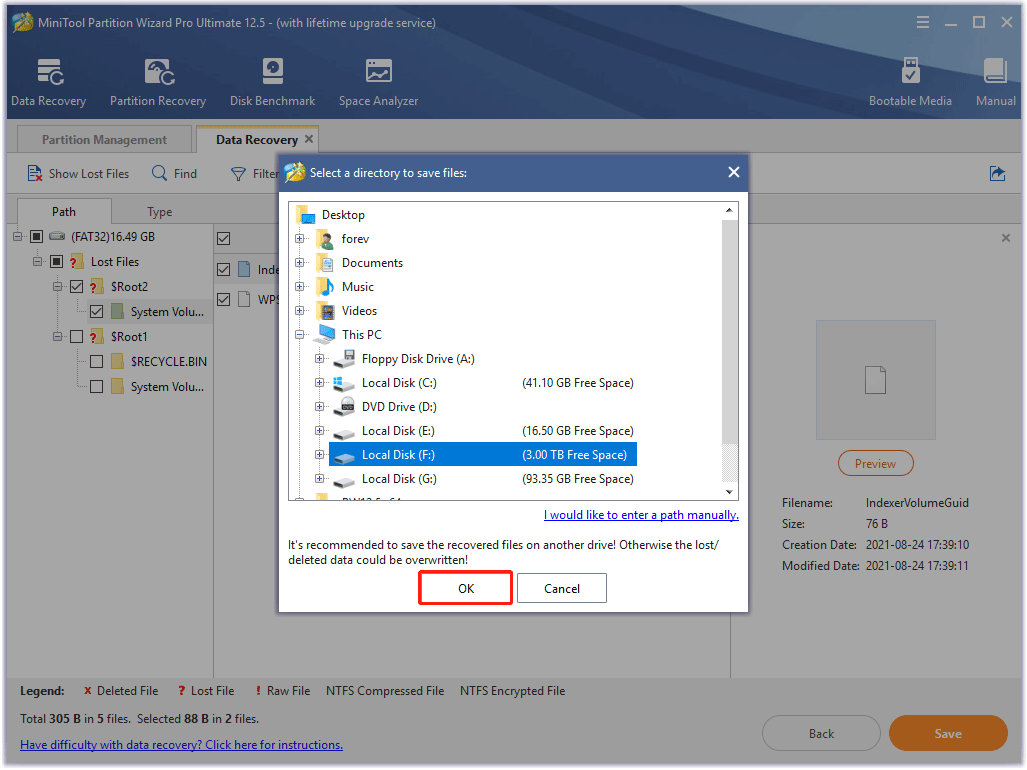
Task: Open the Manual
Action: [996, 82]
